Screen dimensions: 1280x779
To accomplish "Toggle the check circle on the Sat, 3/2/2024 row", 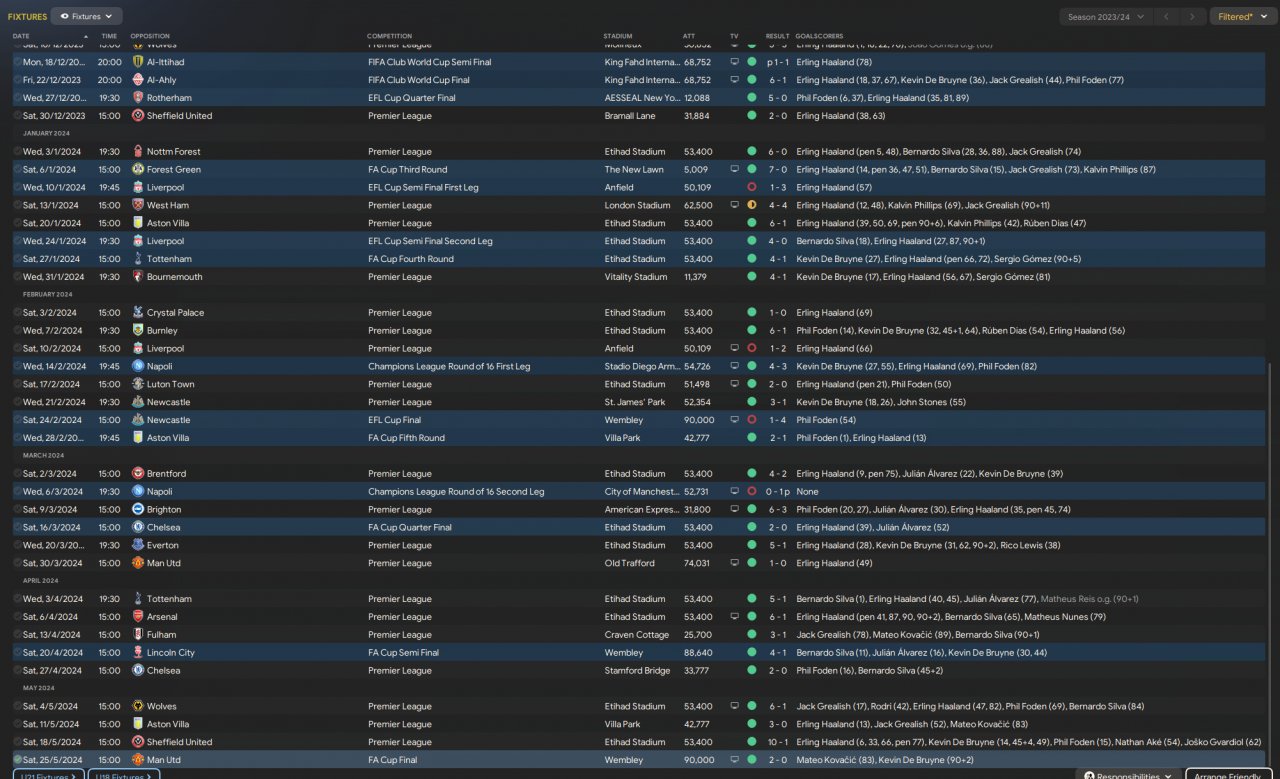I will 18,313.
